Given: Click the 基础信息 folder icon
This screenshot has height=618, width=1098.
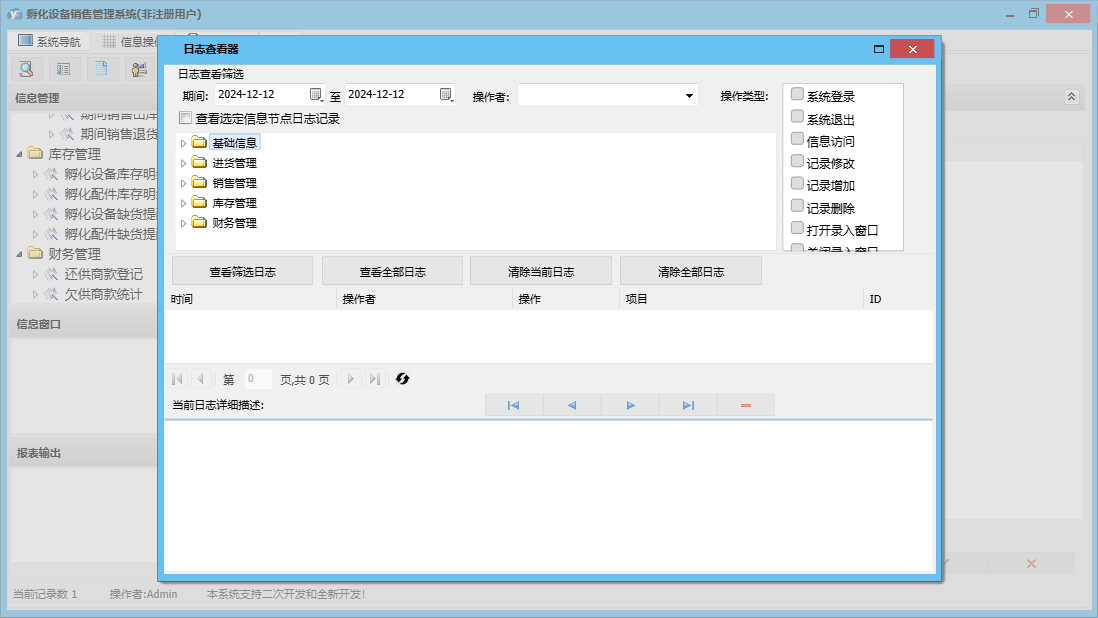Looking at the screenshot, I should point(200,143).
